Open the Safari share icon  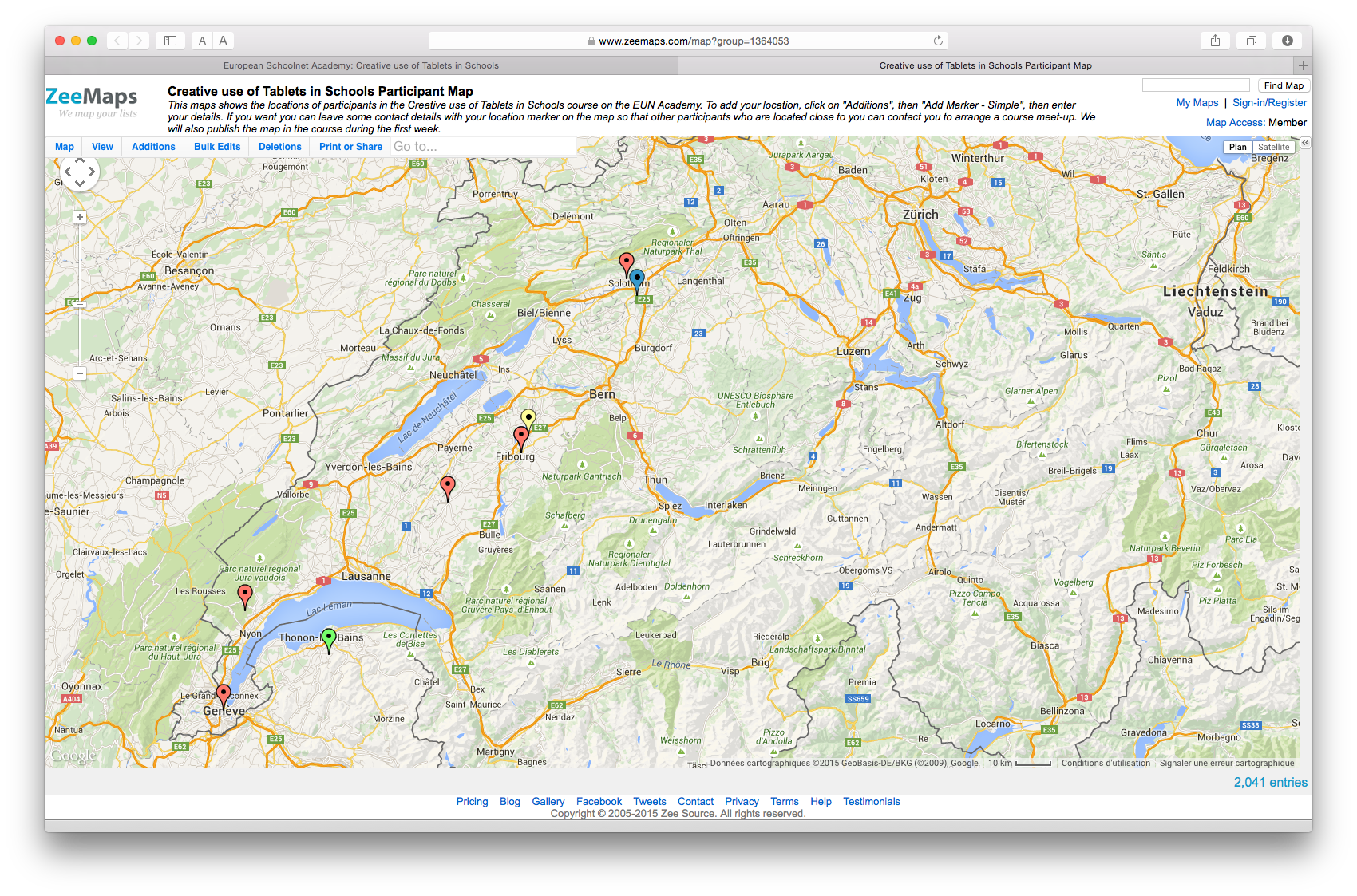[1215, 41]
